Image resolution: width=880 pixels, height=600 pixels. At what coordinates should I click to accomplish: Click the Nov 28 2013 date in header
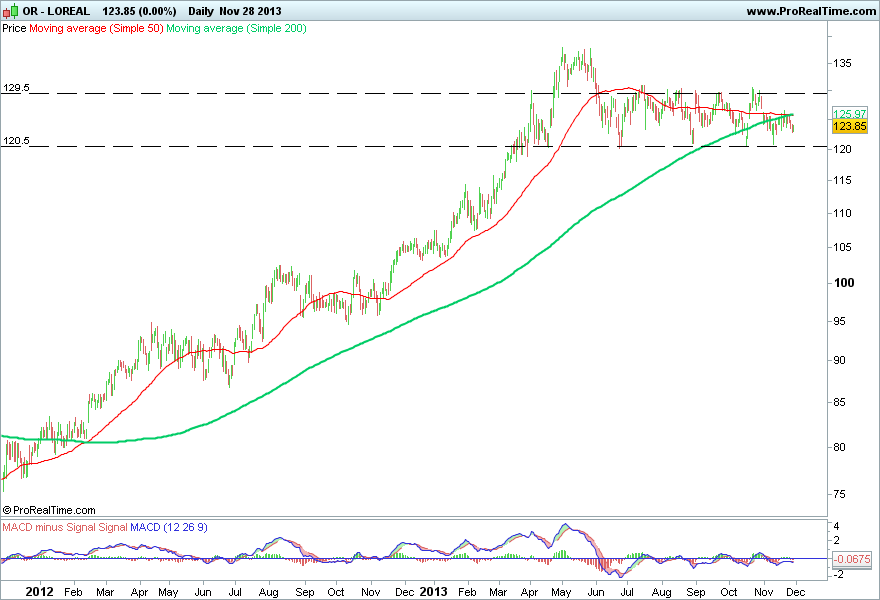click(x=250, y=11)
